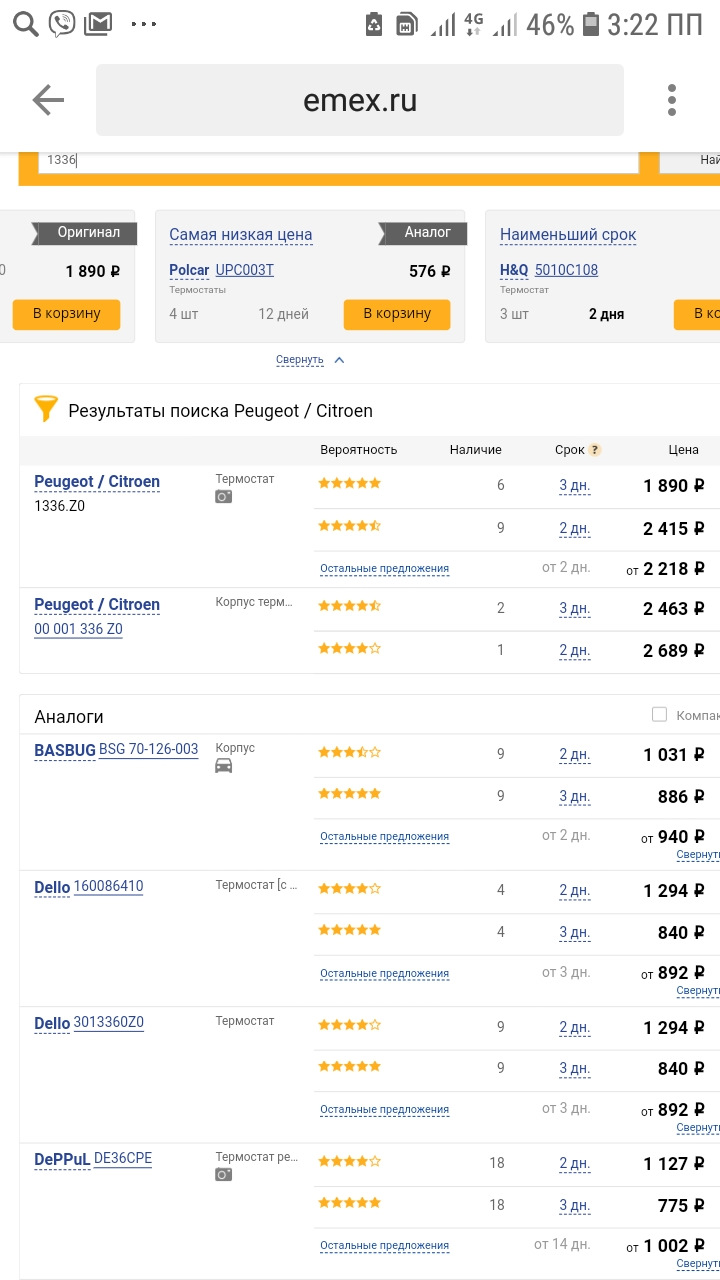Expand Остальные предложения for DePPuL DE36CPE
The height and width of the screenshot is (1280, 720).
(x=384, y=1246)
